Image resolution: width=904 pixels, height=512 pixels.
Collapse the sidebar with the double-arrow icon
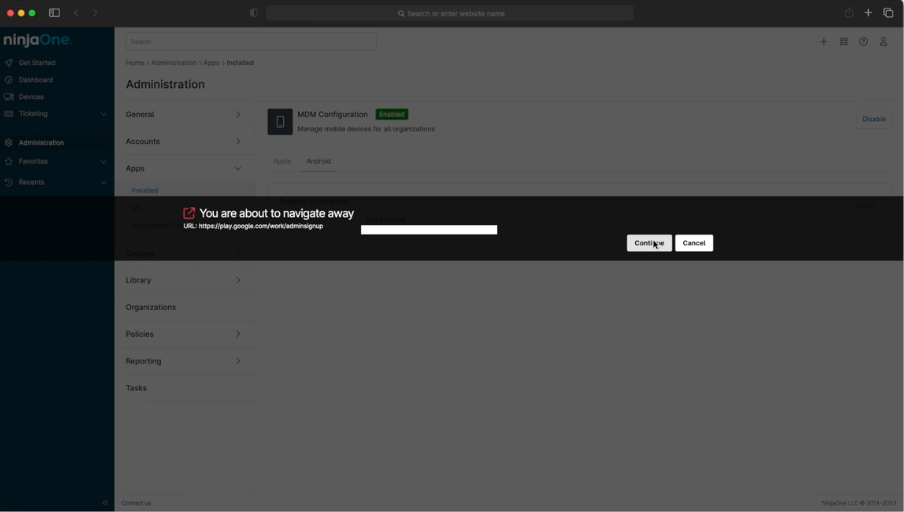click(105, 503)
